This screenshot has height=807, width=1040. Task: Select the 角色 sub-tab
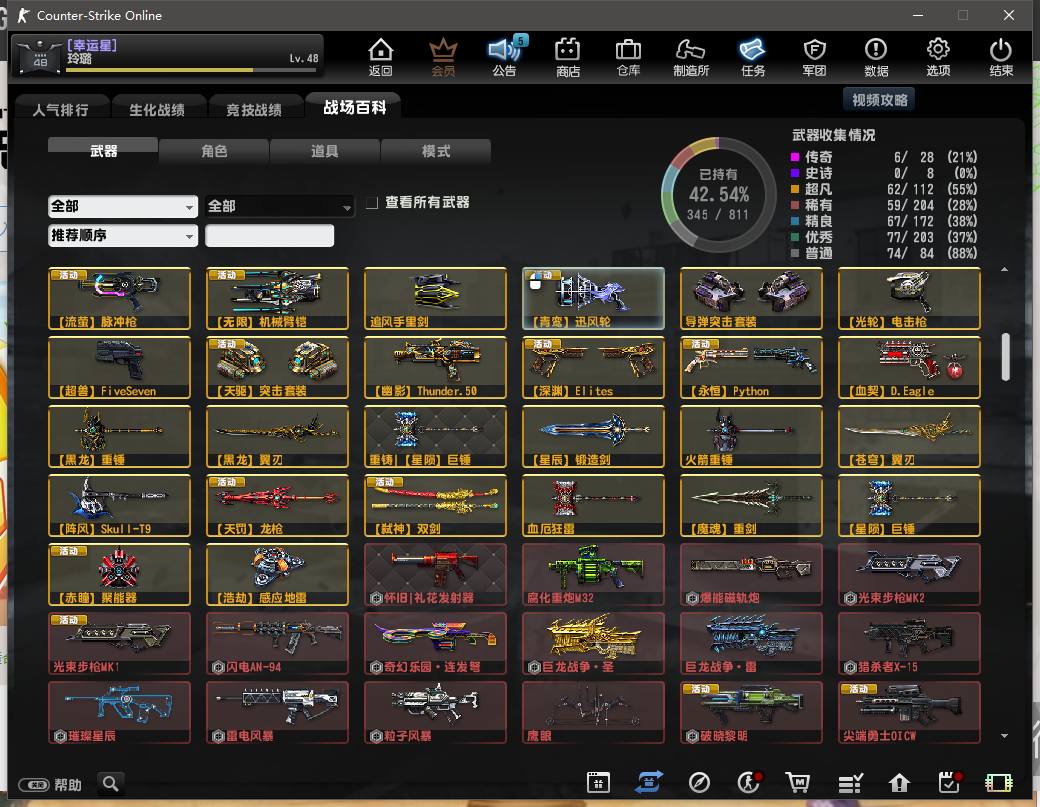pos(214,151)
